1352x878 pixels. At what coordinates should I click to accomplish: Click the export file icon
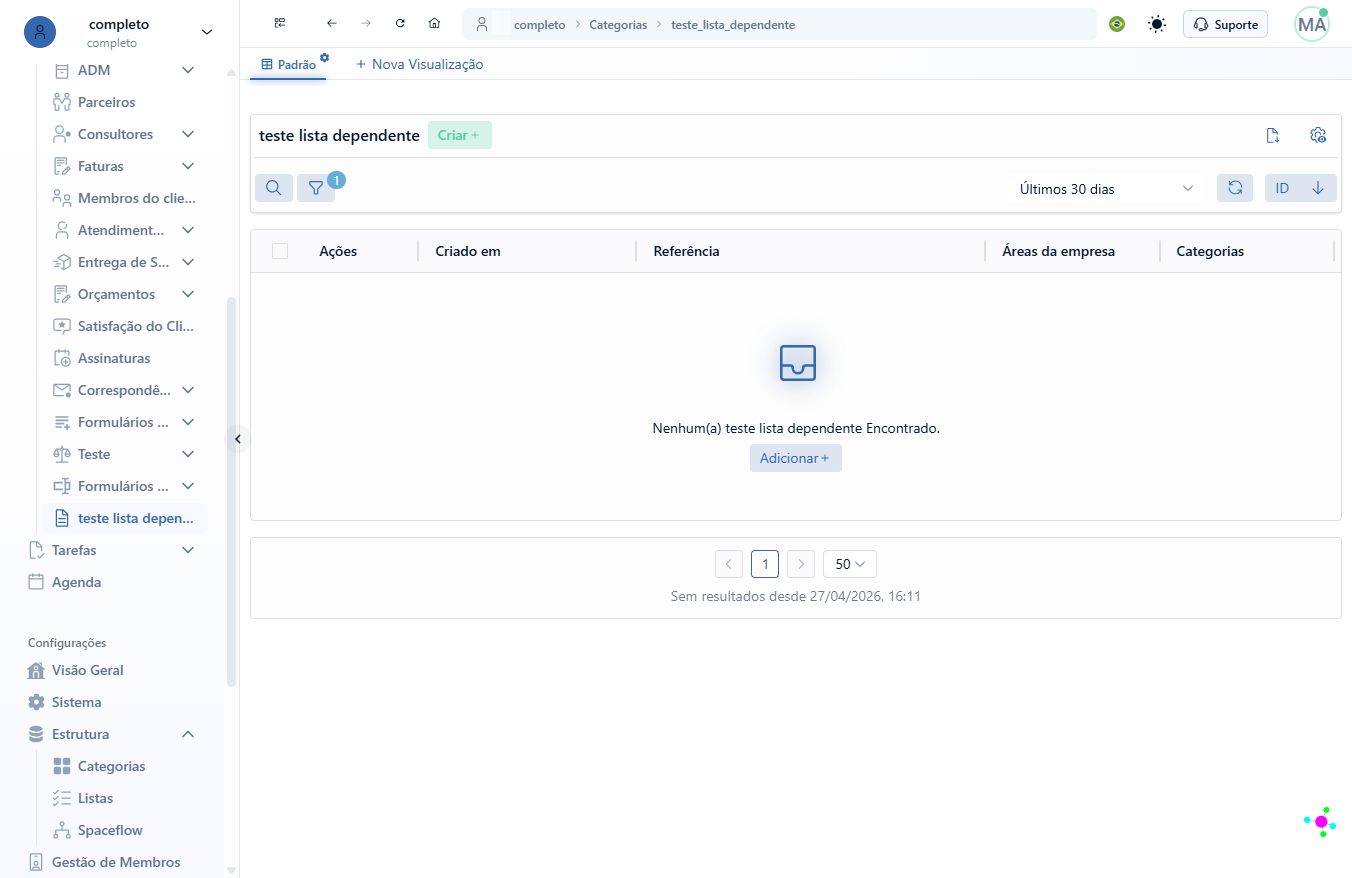click(1273, 135)
